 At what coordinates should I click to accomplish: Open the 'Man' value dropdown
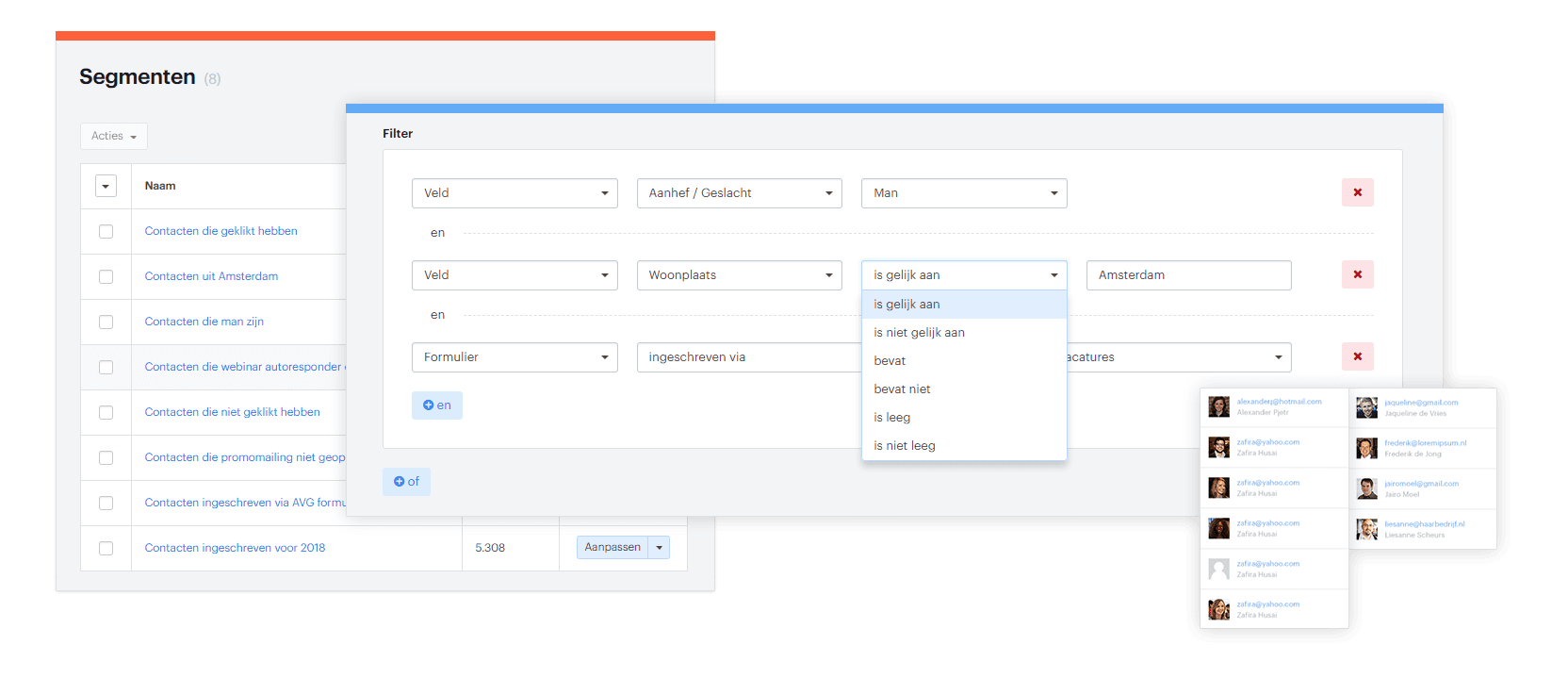click(x=964, y=193)
